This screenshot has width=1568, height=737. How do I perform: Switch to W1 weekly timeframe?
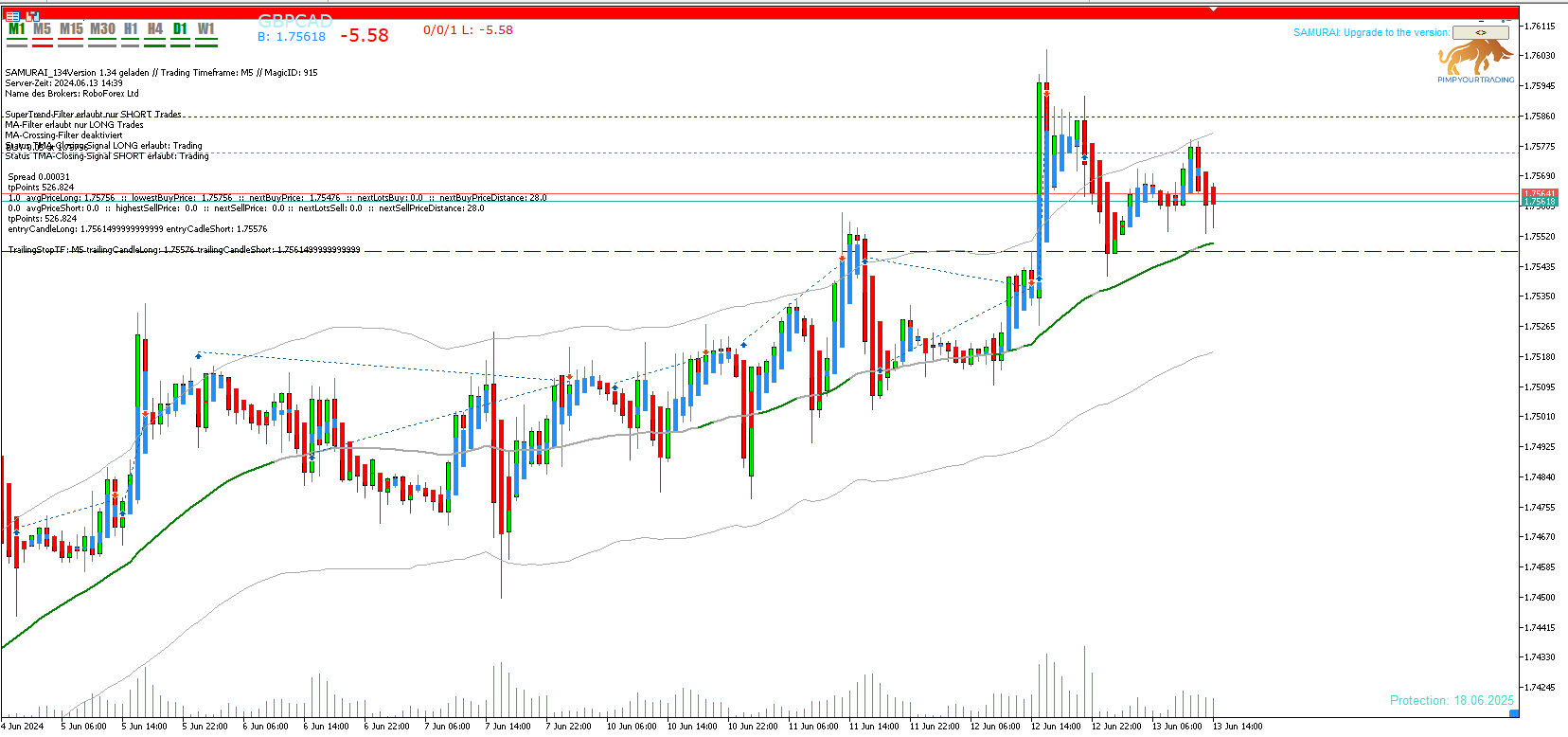(206, 29)
